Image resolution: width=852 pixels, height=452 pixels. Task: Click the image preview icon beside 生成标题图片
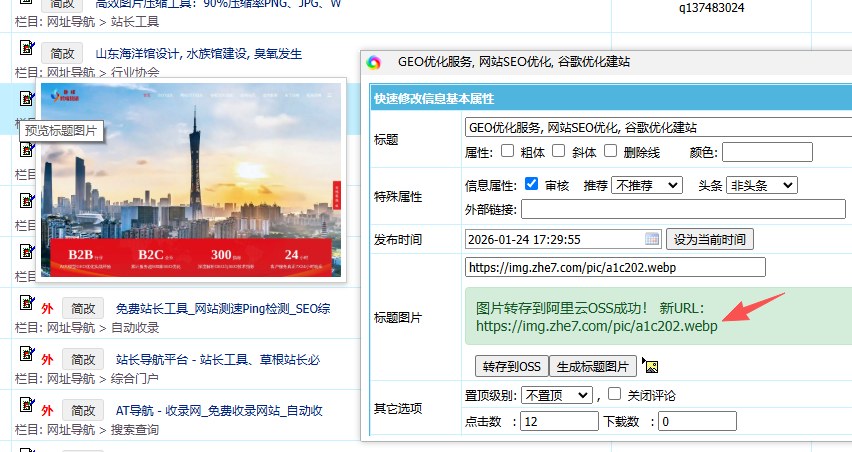649,366
